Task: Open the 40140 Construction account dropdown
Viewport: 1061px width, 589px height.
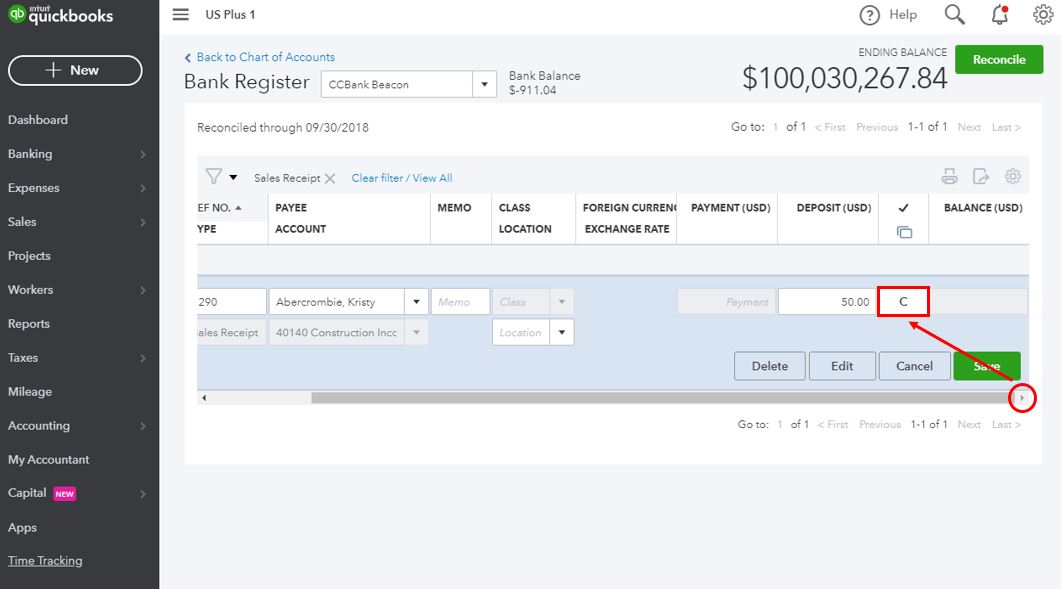Action: 416,332
